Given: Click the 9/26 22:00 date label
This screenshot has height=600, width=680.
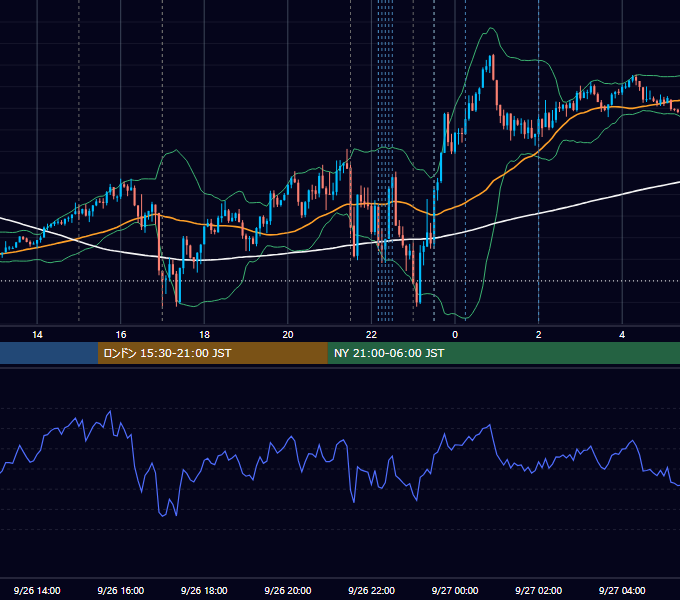Looking at the screenshot, I should click(x=371, y=590).
